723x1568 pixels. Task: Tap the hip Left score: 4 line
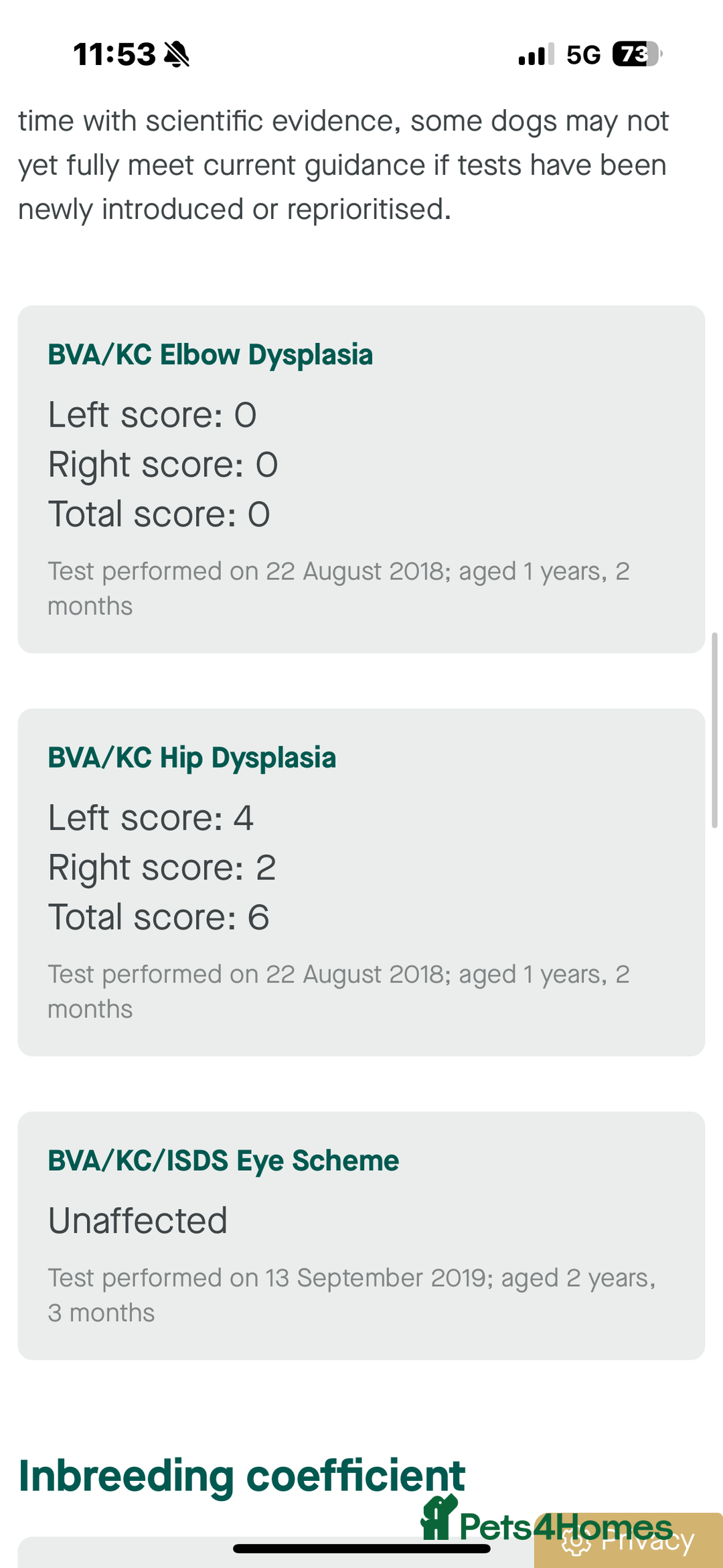pyautogui.click(x=151, y=818)
